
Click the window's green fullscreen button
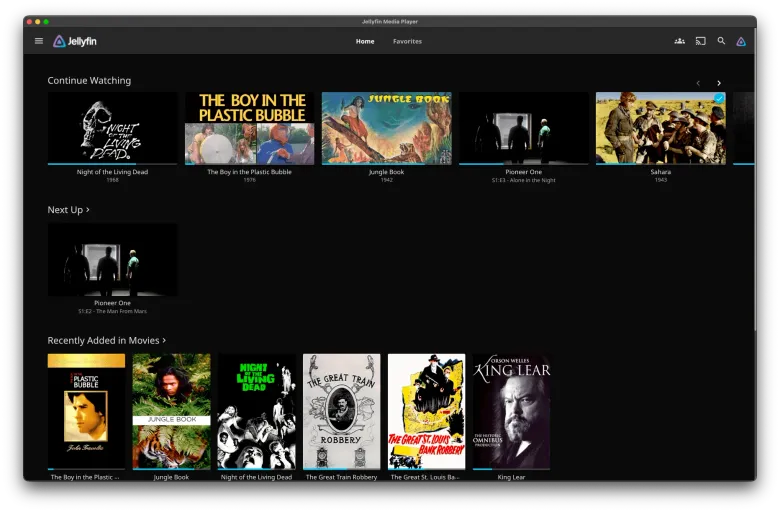[x=46, y=21]
